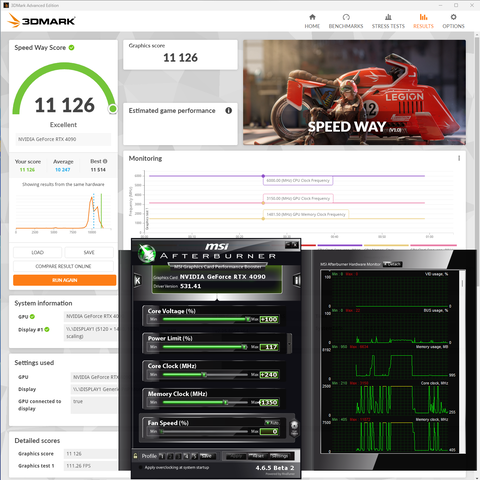
Task: Click the Core Voltage +100 value box
Action: click(x=269, y=319)
